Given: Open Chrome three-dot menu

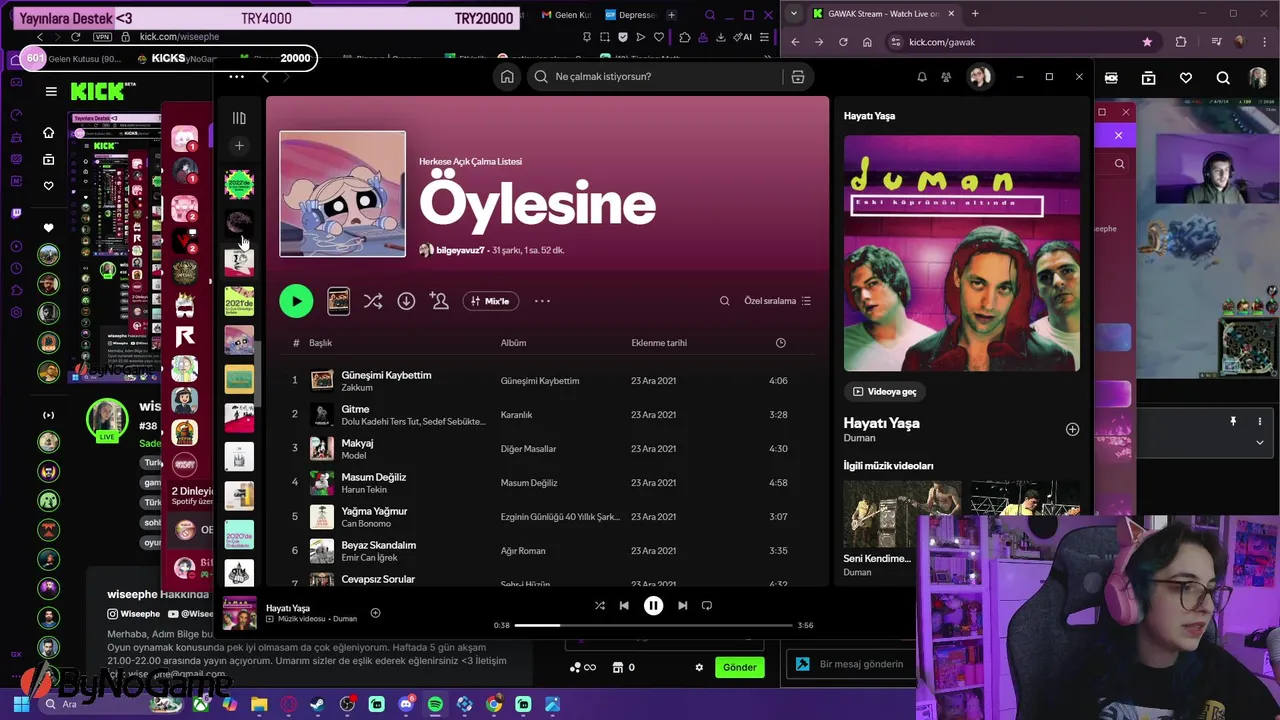Looking at the screenshot, I should pyautogui.click(x=1267, y=42).
